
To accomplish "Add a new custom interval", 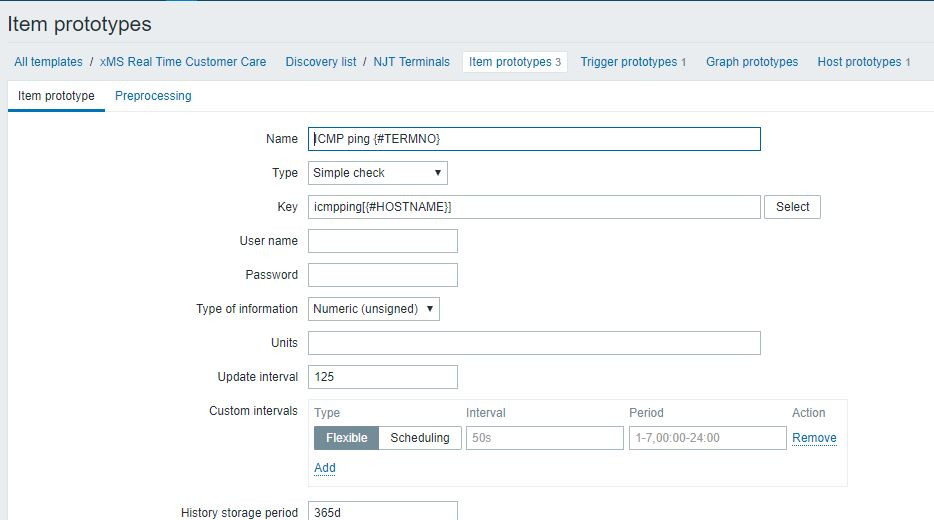I will tap(325, 468).
